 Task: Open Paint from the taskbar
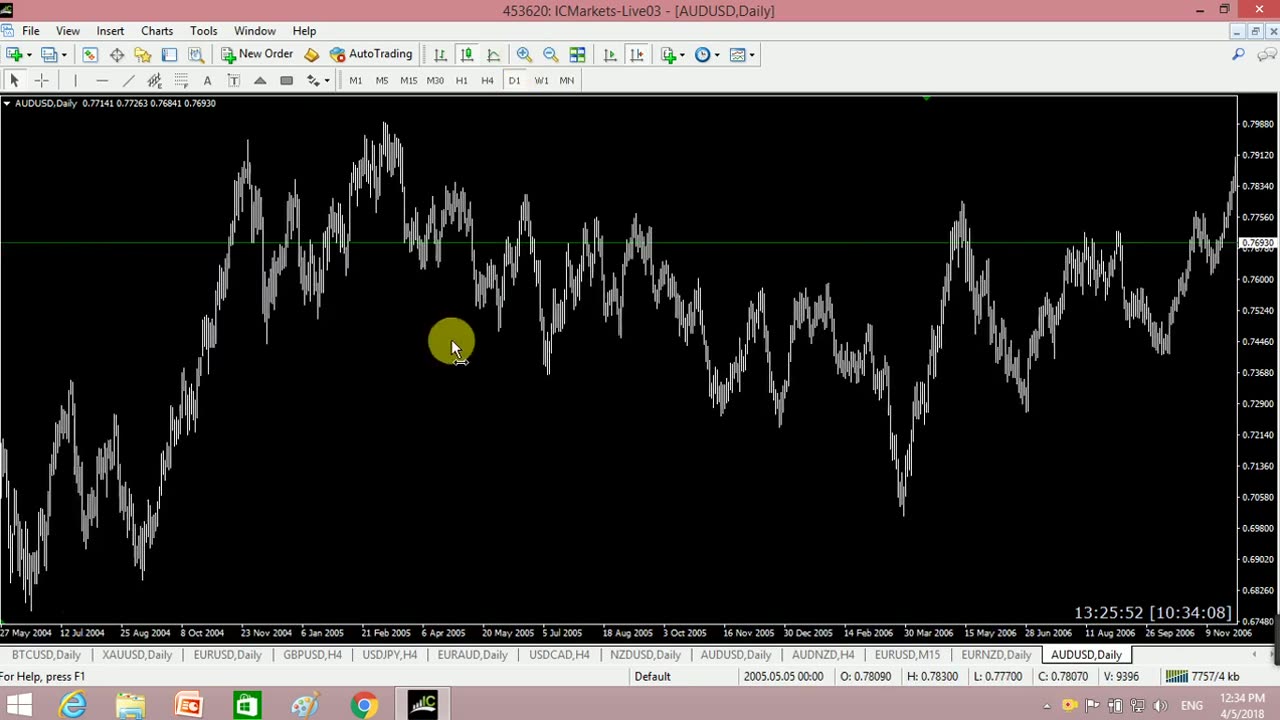[305, 706]
